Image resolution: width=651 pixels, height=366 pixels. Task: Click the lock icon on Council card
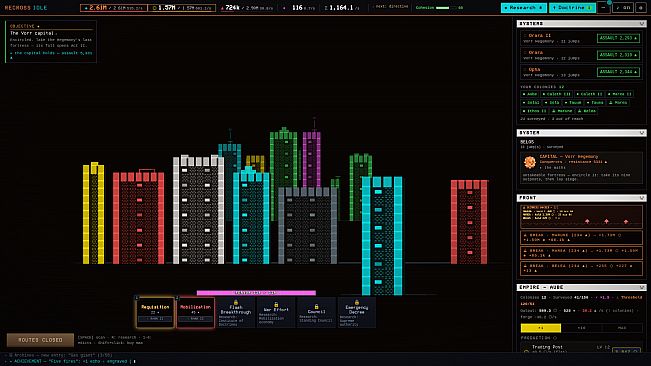pos(316,306)
